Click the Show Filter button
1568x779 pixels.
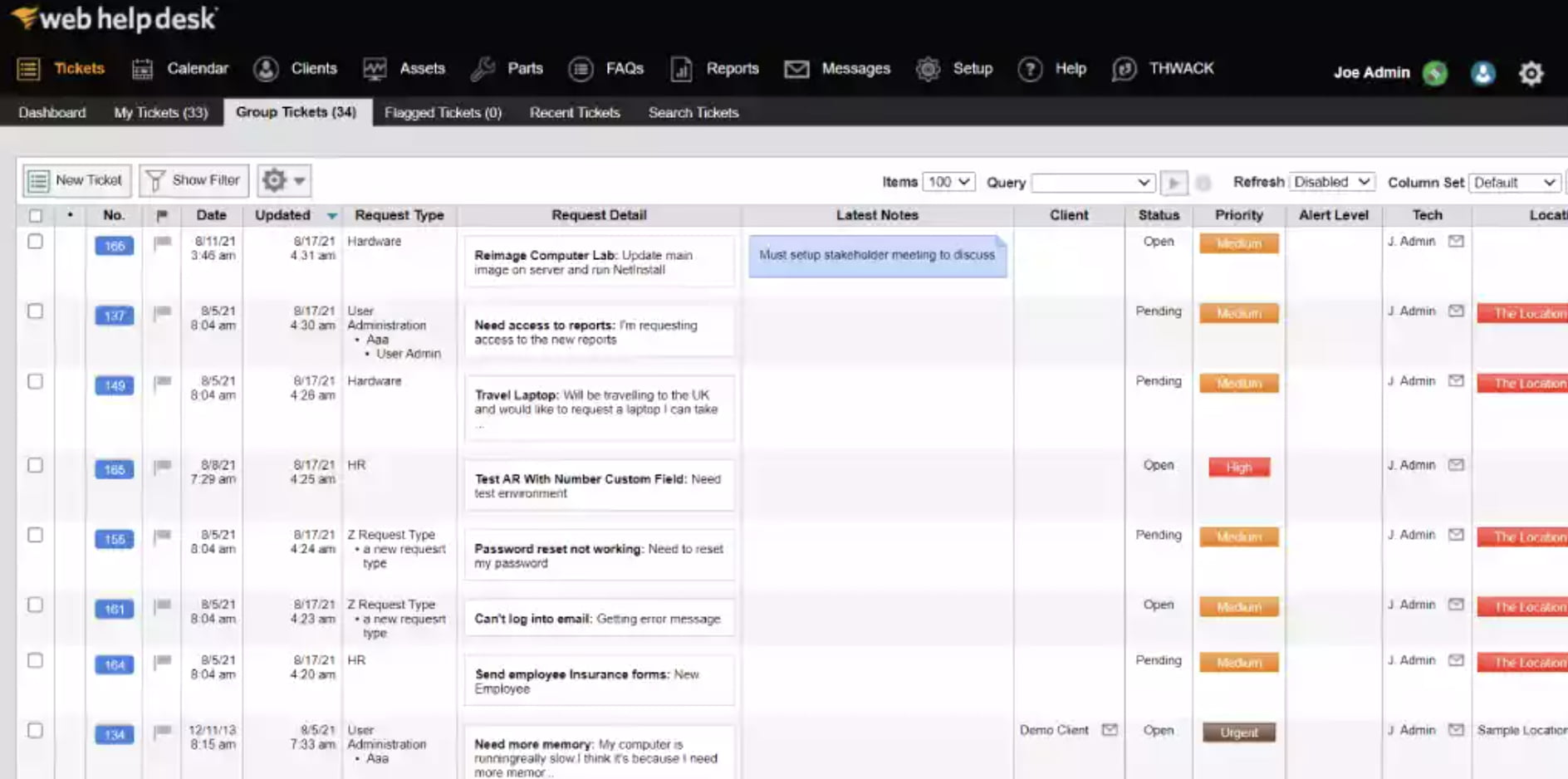pyautogui.click(x=194, y=179)
